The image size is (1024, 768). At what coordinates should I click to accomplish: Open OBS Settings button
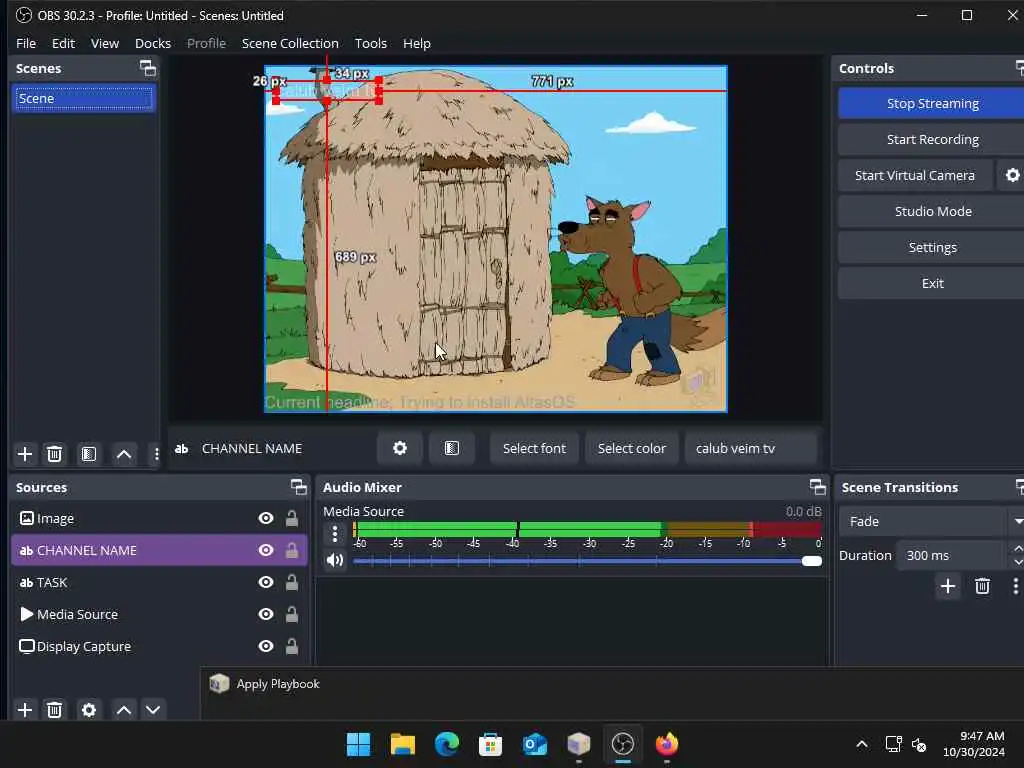(x=932, y=247)
